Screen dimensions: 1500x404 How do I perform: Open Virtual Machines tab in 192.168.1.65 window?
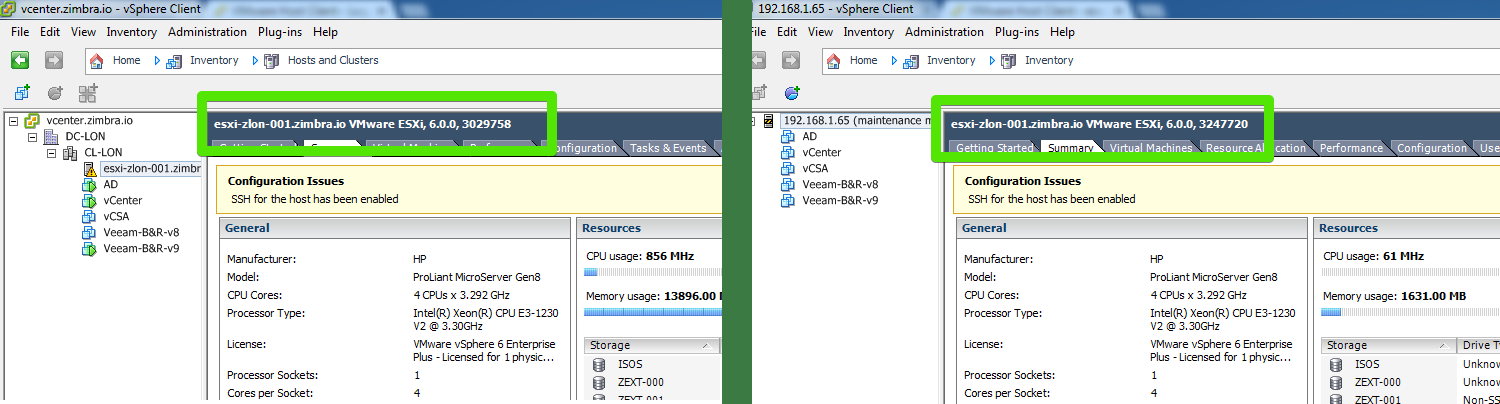[1151, 148]
